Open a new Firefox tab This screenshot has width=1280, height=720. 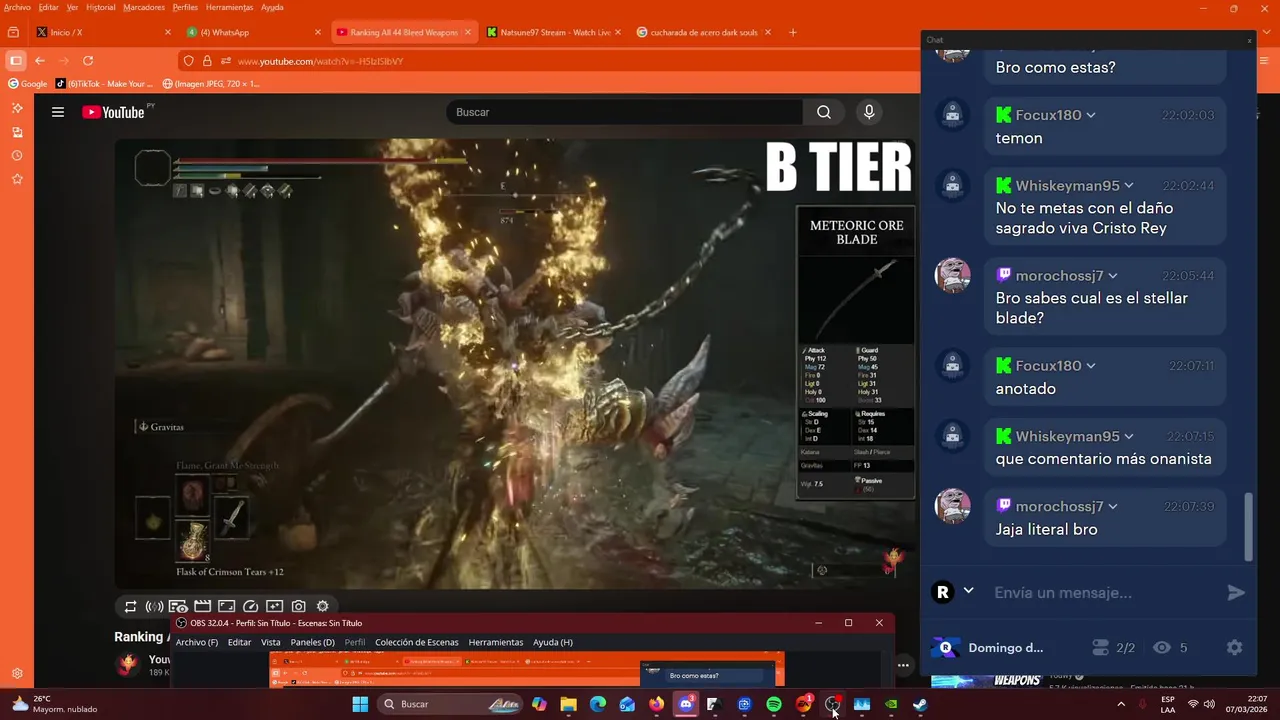click(x=793, y=32)
